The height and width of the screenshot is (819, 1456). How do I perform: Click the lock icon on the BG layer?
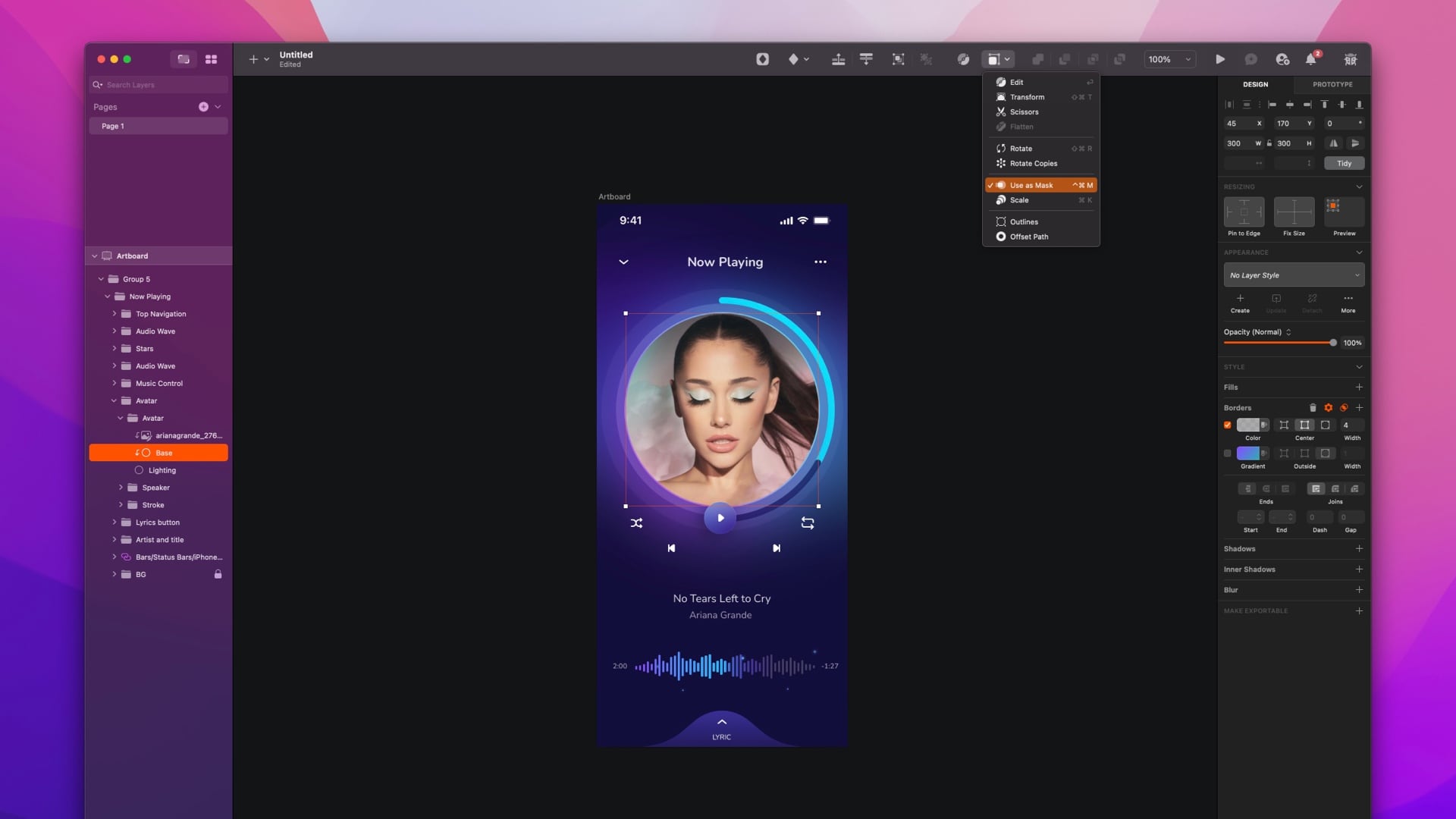218,575
